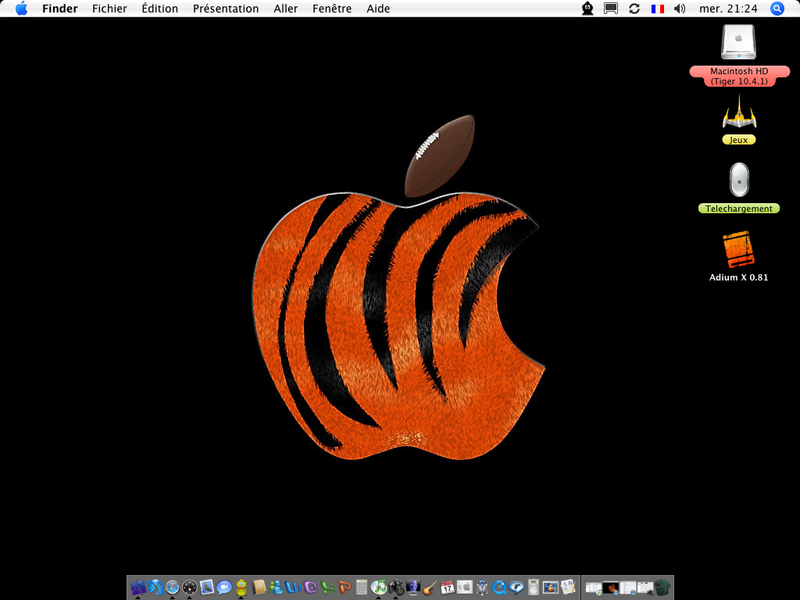Image resolution: width=800 pixels, height=600 pixels.
Task: Launch Entourage from the Dock
Action: click(311, 588)
